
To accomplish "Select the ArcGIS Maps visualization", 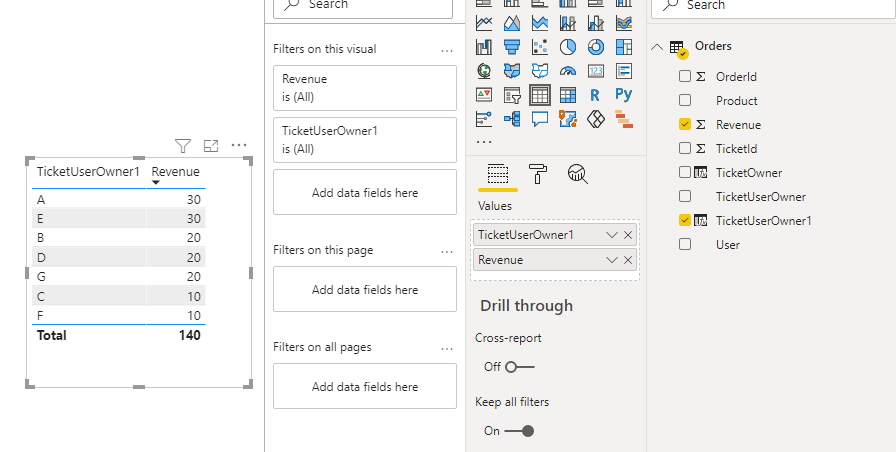I will pyautogui.click(x=568, y=119).
